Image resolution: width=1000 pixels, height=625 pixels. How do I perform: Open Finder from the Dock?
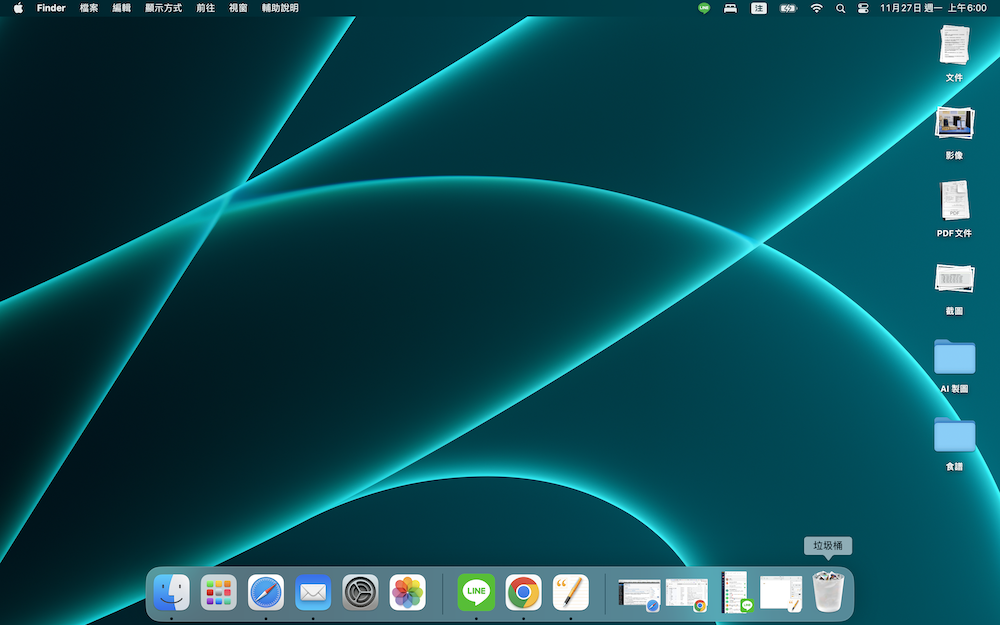pyautogui.click(x=171, y=592)
